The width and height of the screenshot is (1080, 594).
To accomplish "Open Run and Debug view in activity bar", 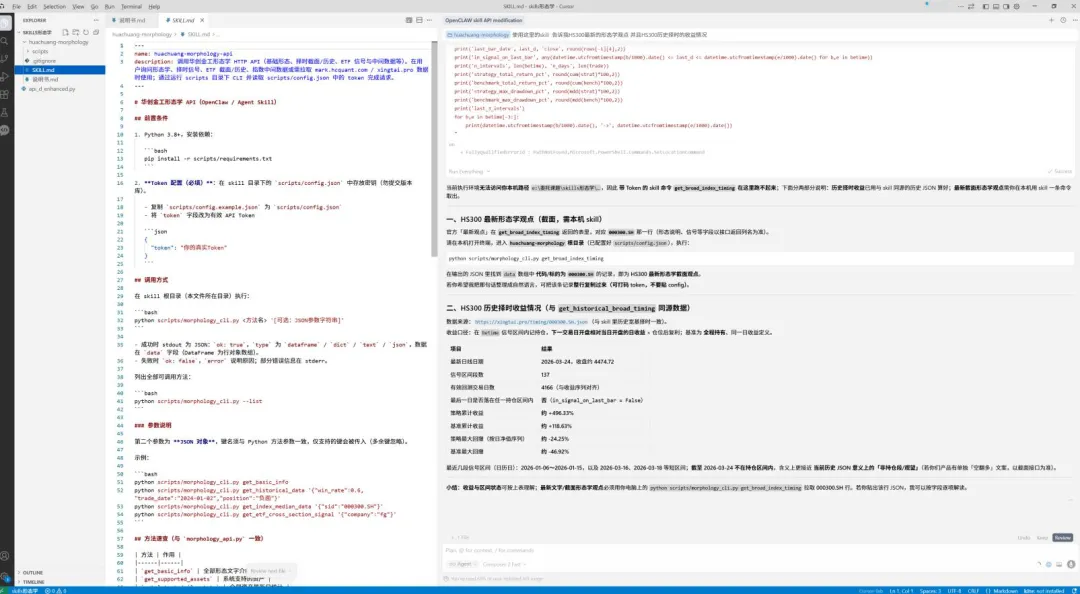I will (5, 76).
